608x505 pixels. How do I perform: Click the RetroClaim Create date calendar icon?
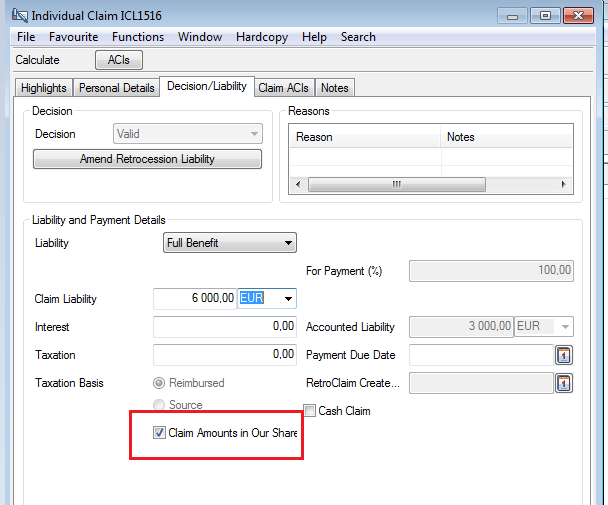tap(563, 383)
